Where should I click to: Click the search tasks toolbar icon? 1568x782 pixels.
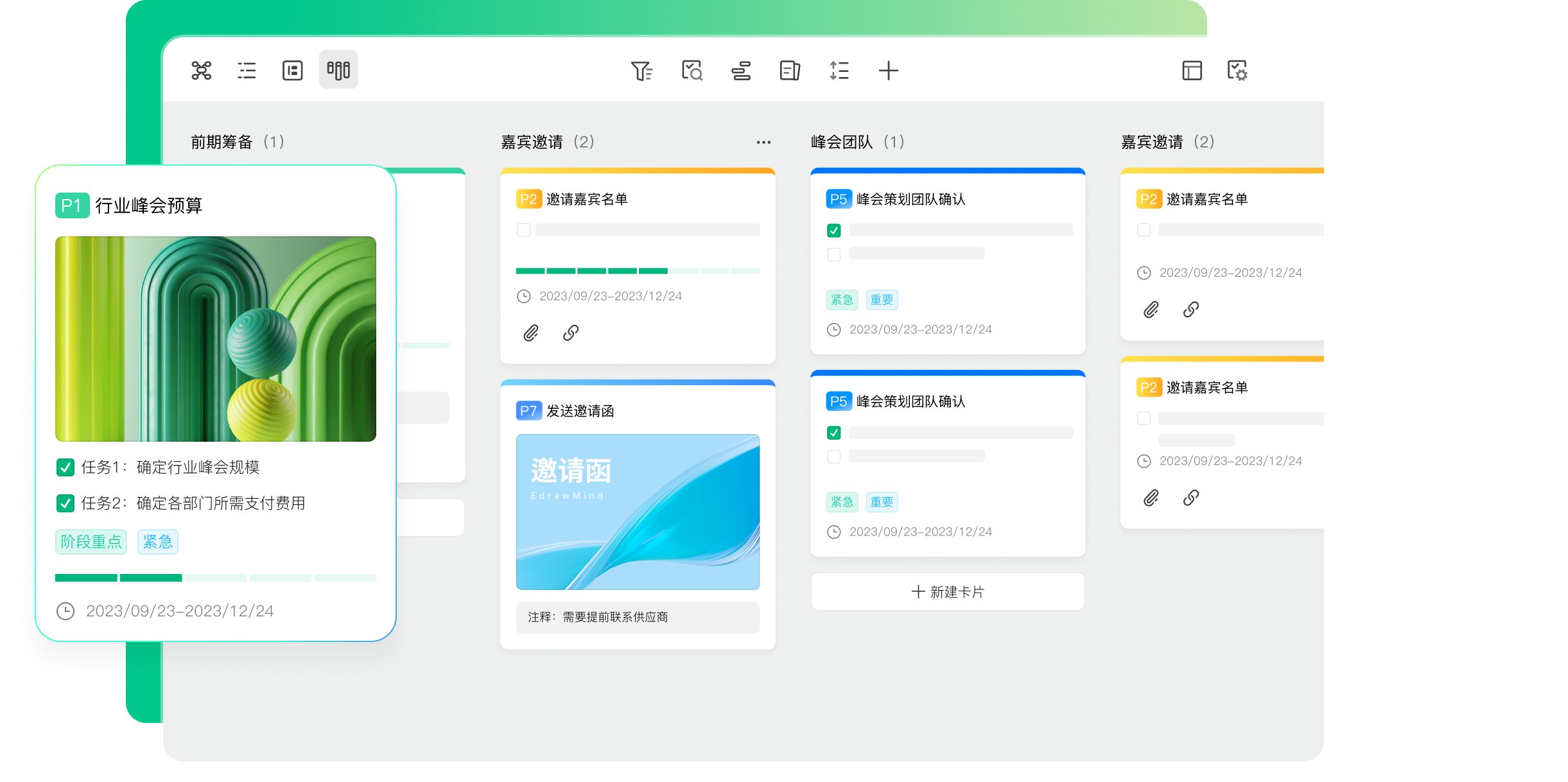click(x=692, y=71)
